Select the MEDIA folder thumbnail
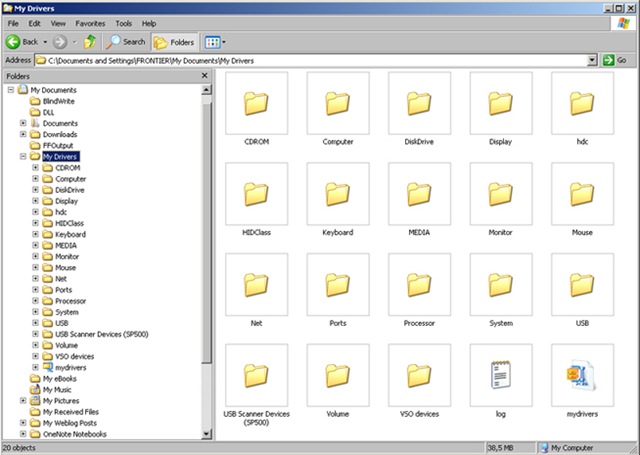 419,194
